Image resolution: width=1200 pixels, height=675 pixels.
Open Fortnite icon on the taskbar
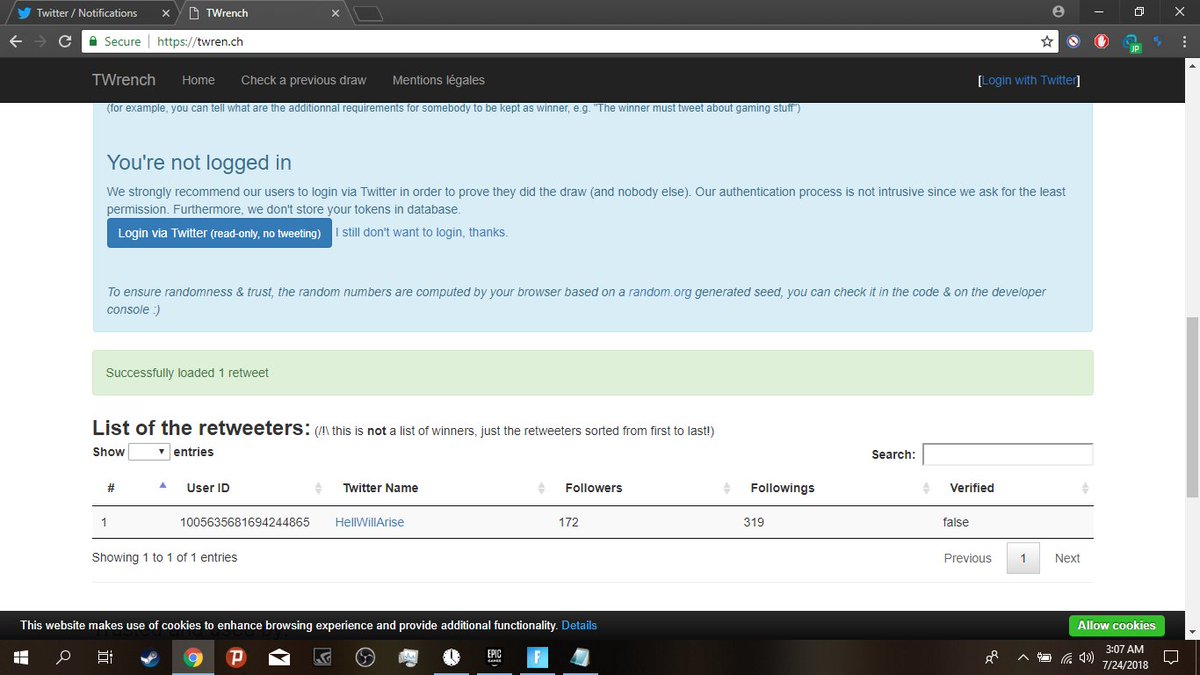click(x=537, y=657)
